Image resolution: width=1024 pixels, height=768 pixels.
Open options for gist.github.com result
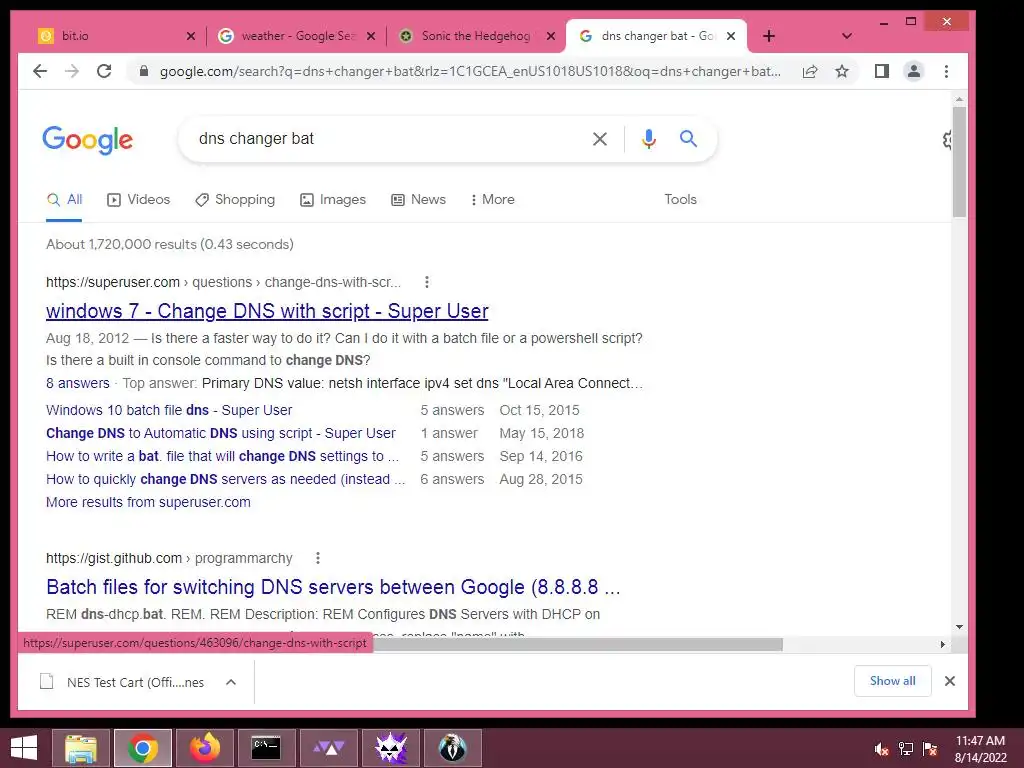coord(318,558)
